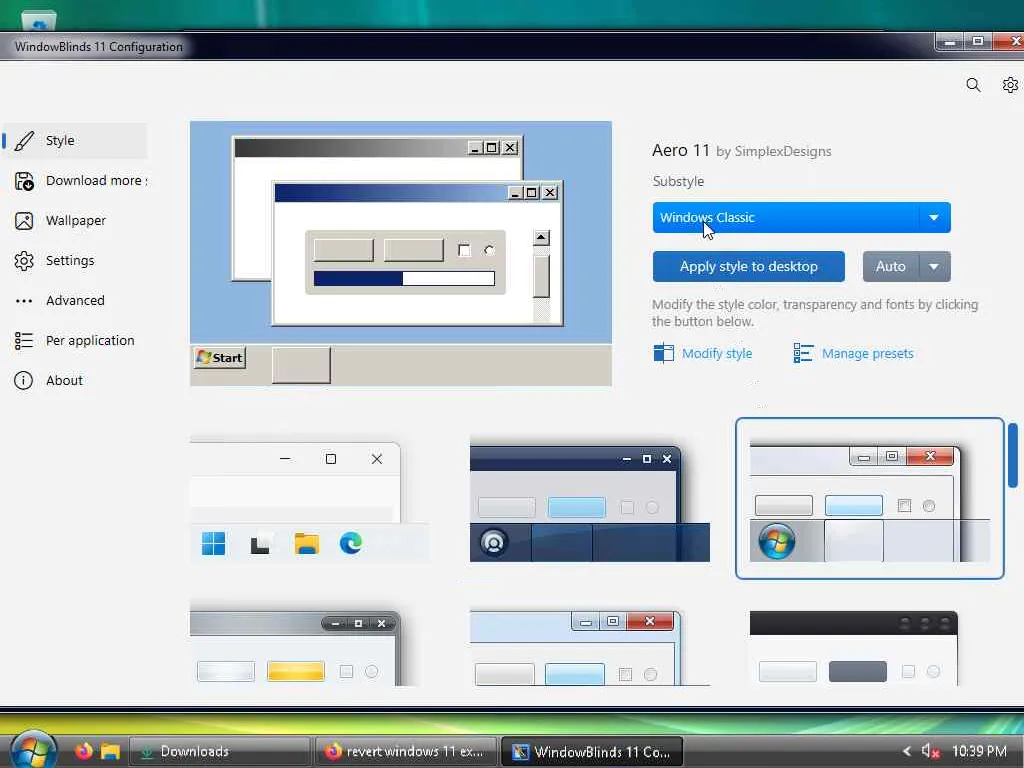Click the 10:39 PM clock
This screenshot has height=768, width=1024.
coord(979,751)
